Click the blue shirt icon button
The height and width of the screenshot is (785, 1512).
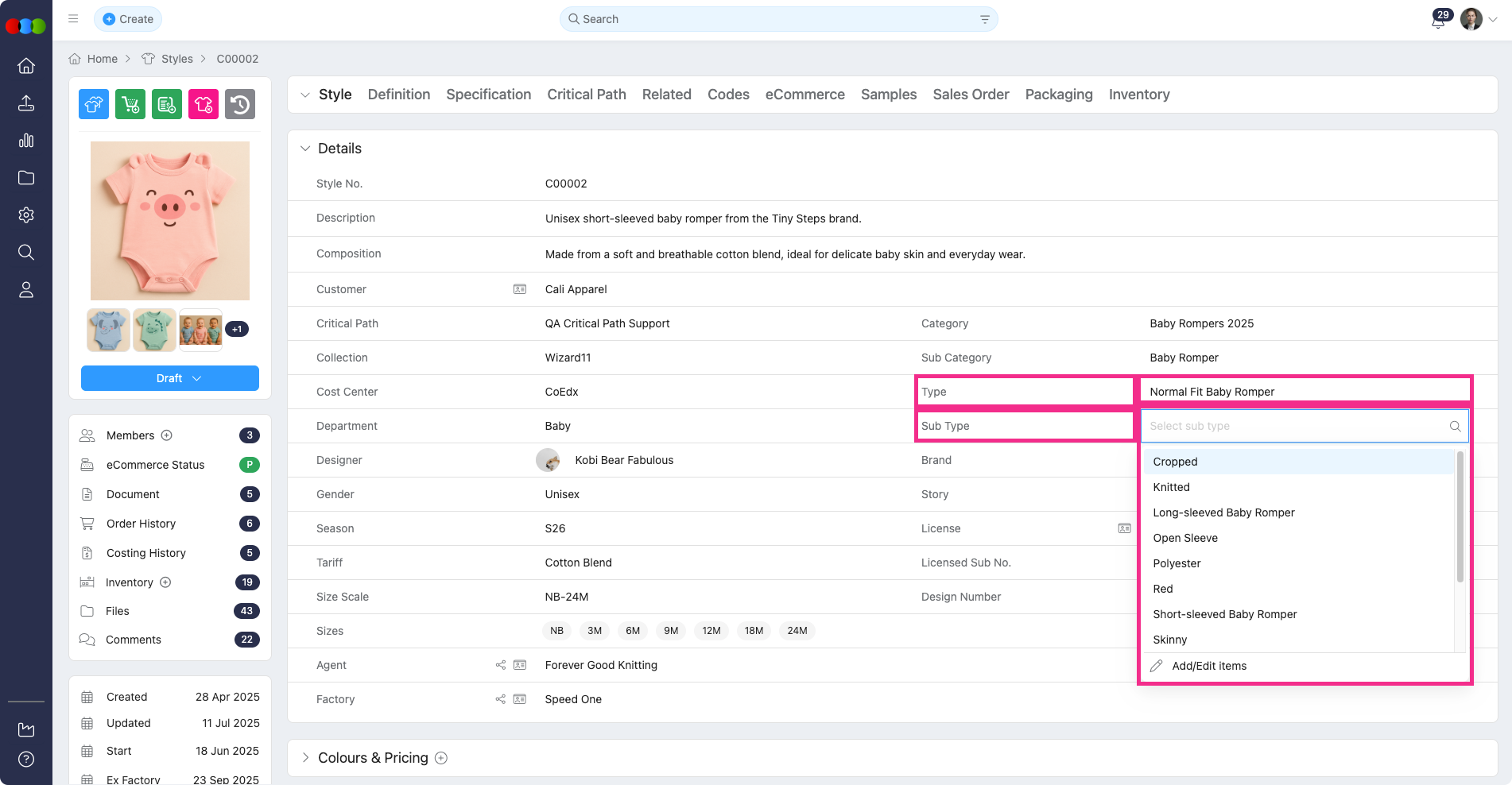point(94,104)
